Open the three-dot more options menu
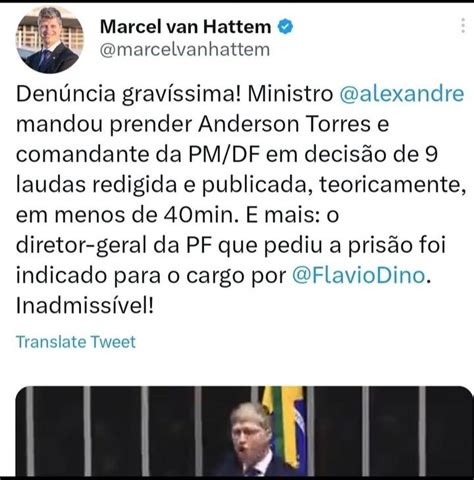 463,26
